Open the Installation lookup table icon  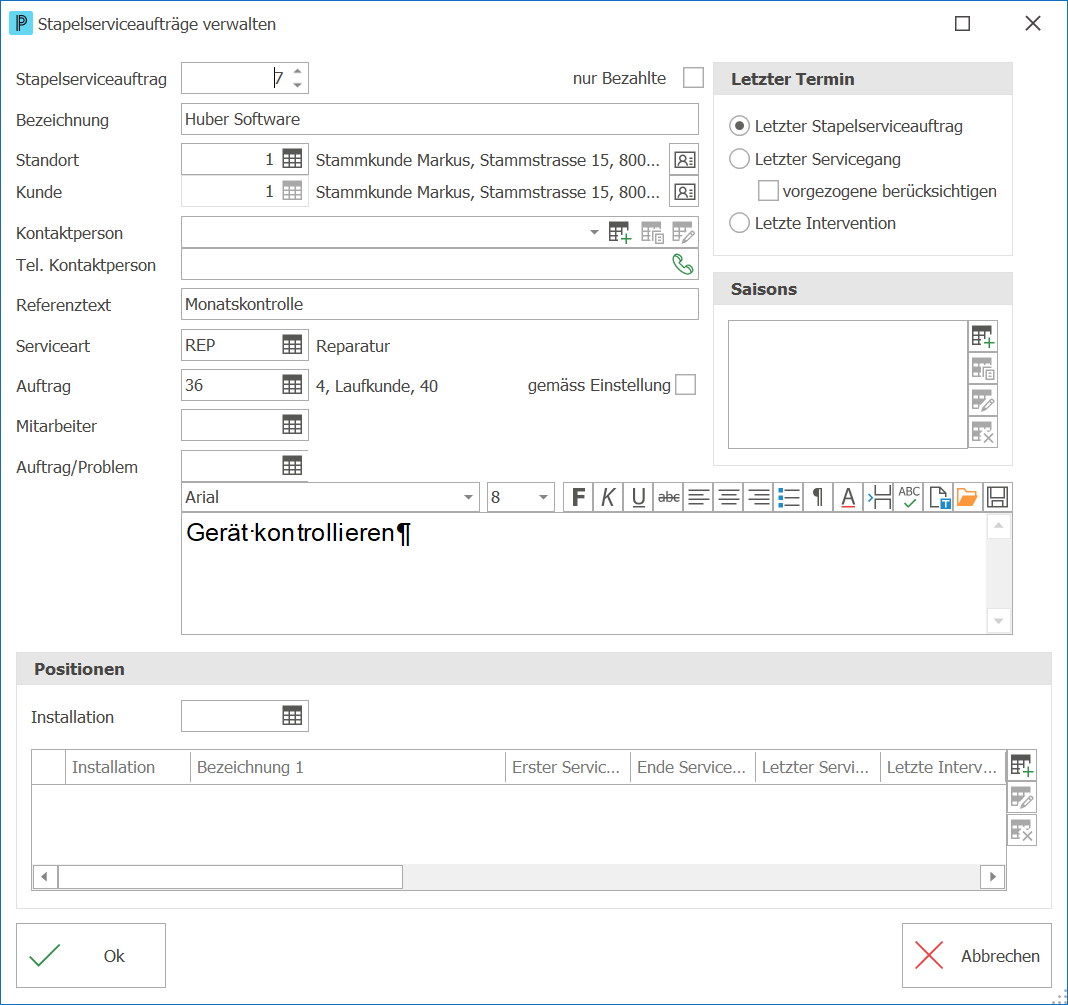click(x=292, y=716)
